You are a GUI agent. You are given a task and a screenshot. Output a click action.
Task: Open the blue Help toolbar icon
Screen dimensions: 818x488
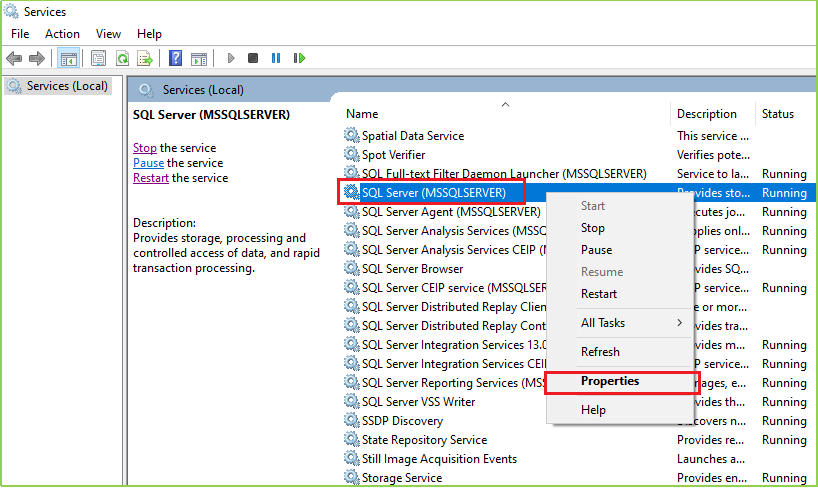pos(176,58)
